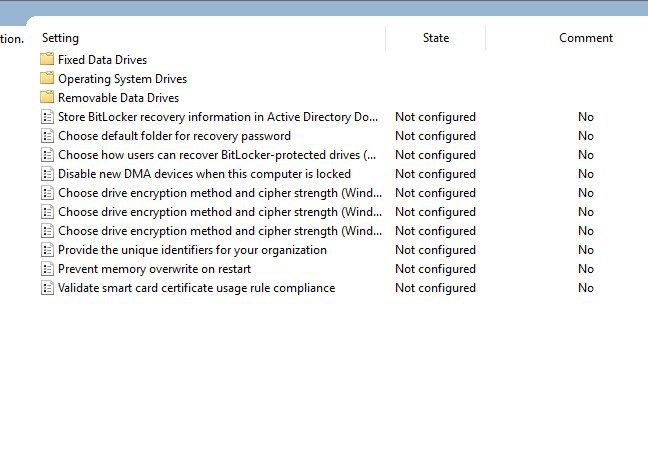This screenshot has height=468, width=648.
Task: Select Choose default folder for recovery password
Action: pyautogui.click(x=174, y=136)
